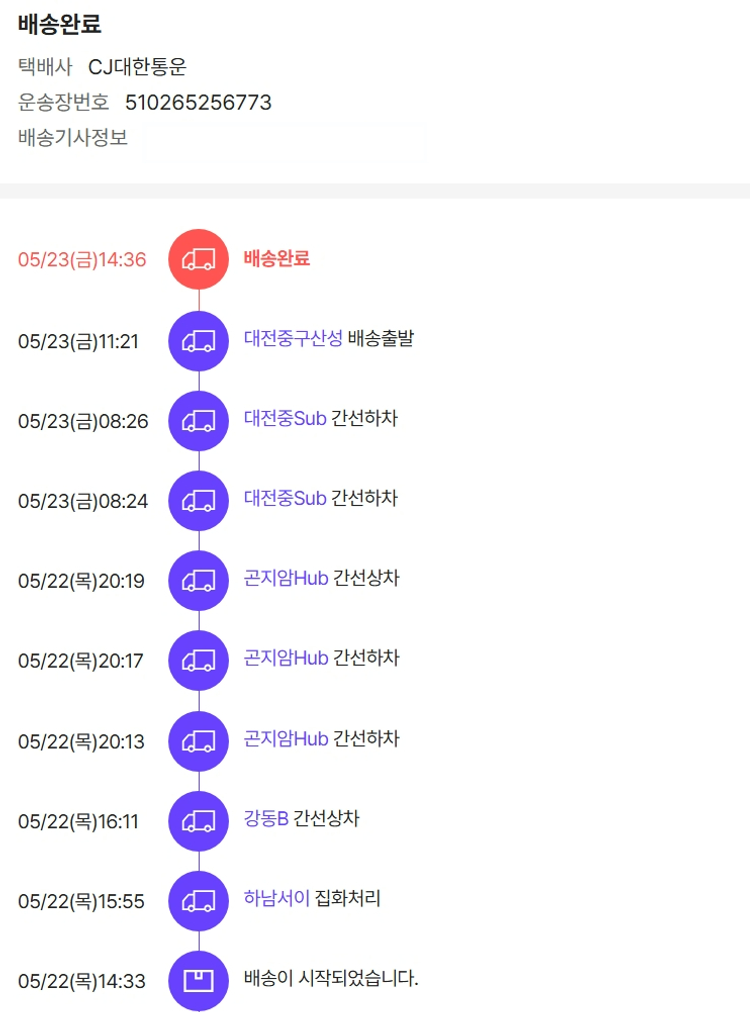Click the red 배송완료 status text

pyautogui.click(x=277, y=258)
